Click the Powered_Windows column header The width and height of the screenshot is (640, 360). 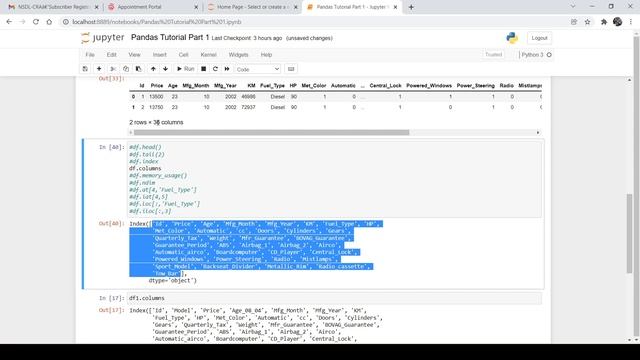click(x=429, y=86)
